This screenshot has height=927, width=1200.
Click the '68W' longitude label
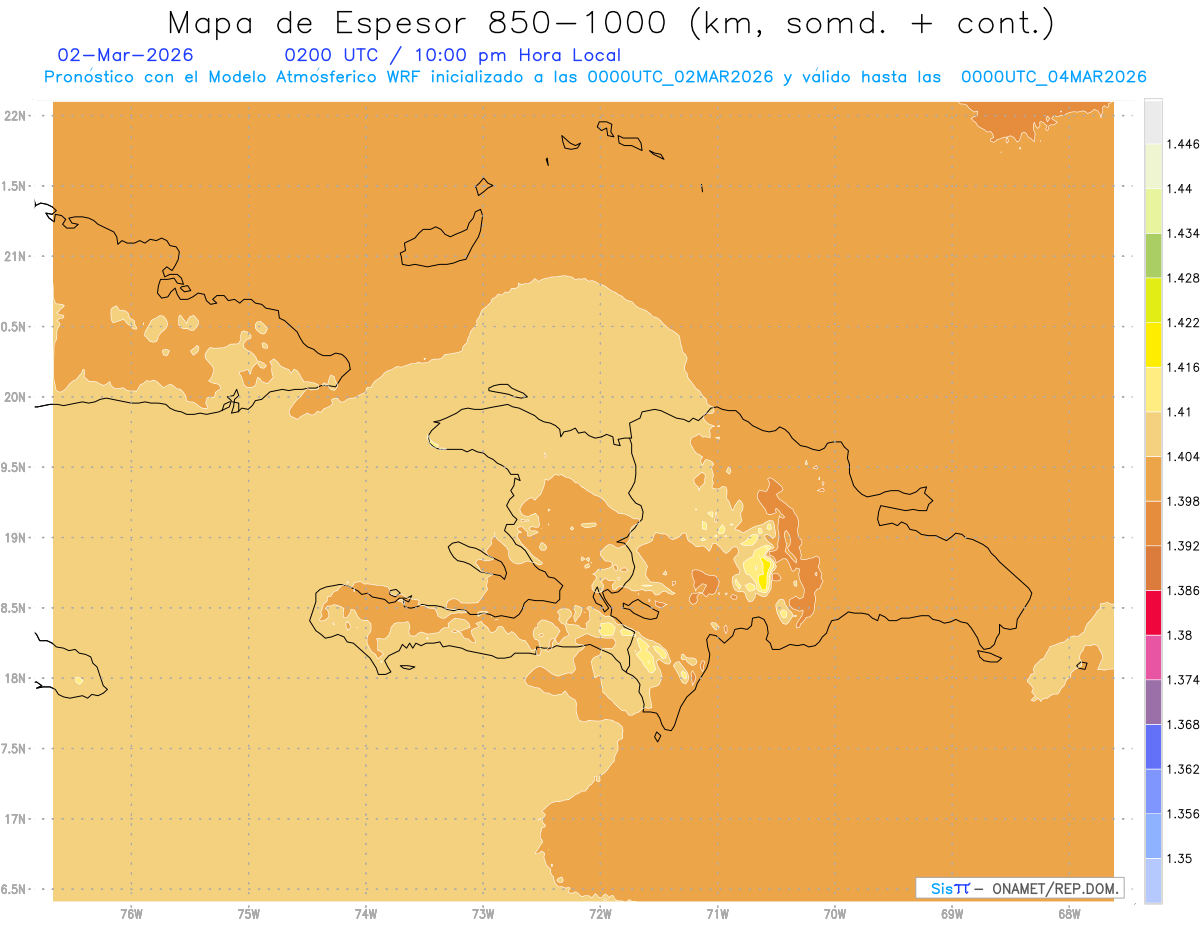click(x=1069, y=914)
